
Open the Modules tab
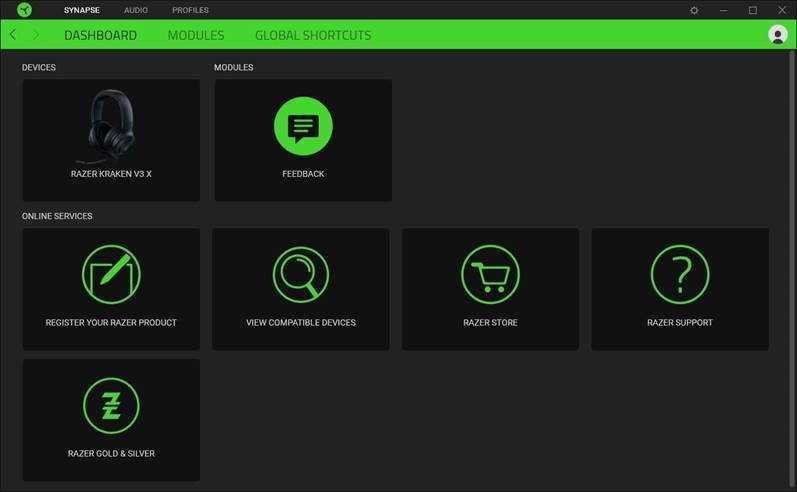point(196,35)
